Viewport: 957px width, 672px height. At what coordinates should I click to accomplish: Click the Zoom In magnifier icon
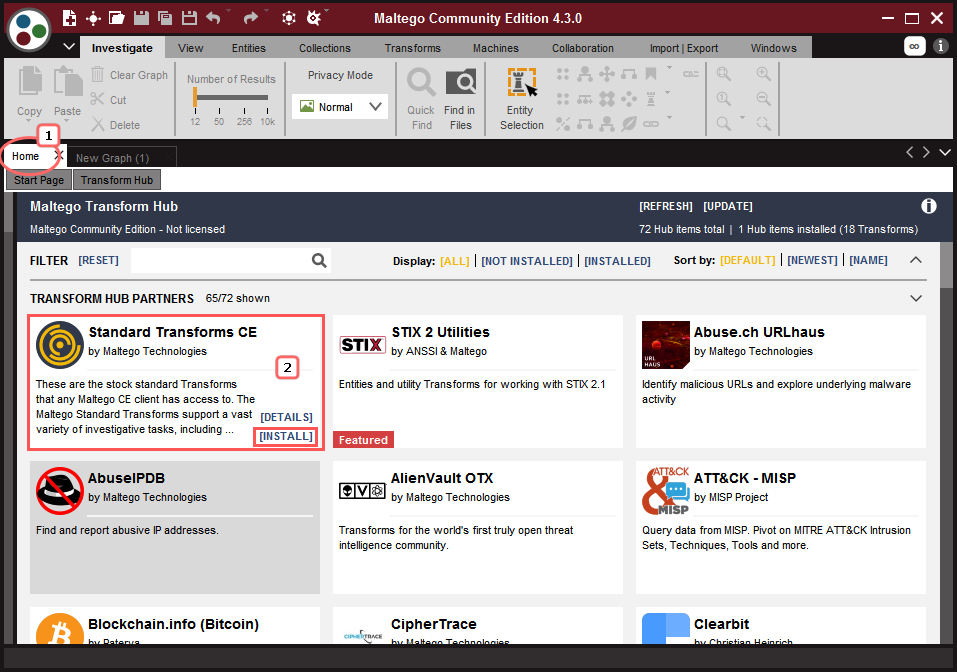pos(763,74)
